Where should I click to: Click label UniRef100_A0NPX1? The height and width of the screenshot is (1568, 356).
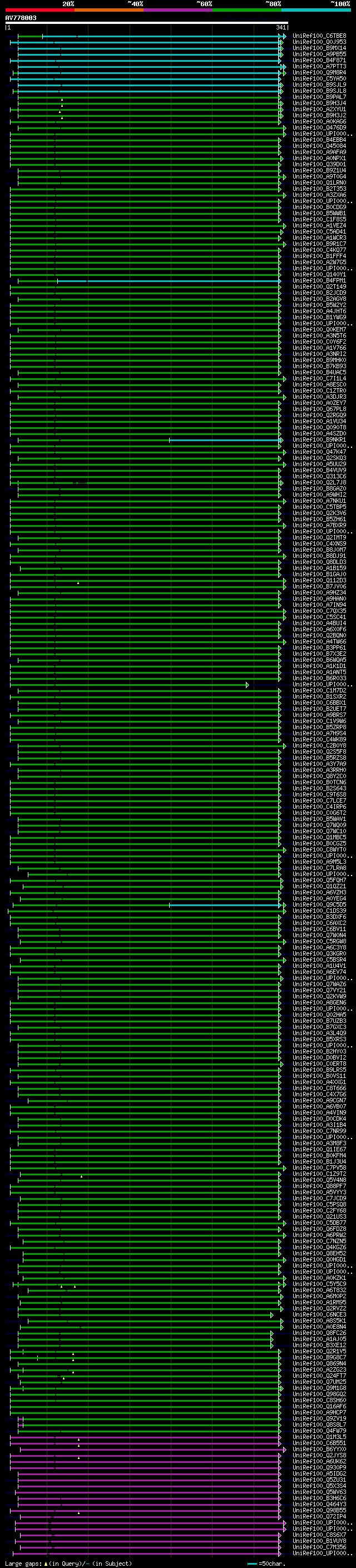[319, 159]
